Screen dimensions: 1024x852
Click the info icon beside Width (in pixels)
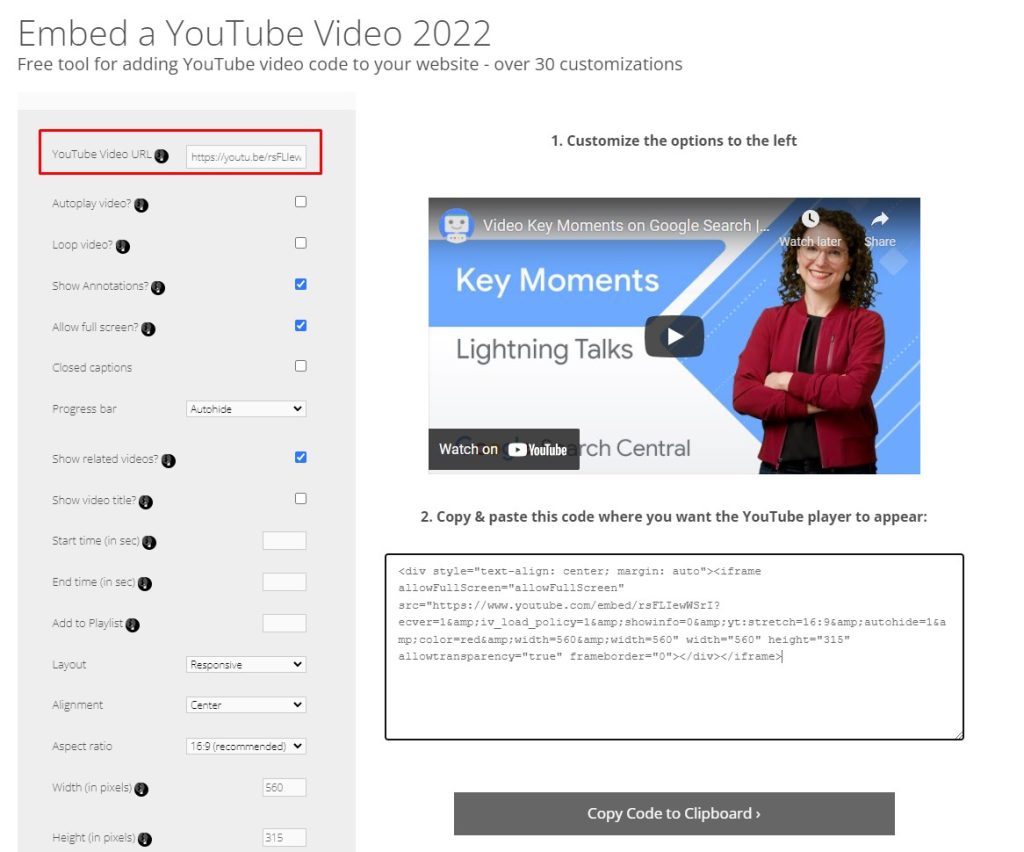(x=141, y=789)
